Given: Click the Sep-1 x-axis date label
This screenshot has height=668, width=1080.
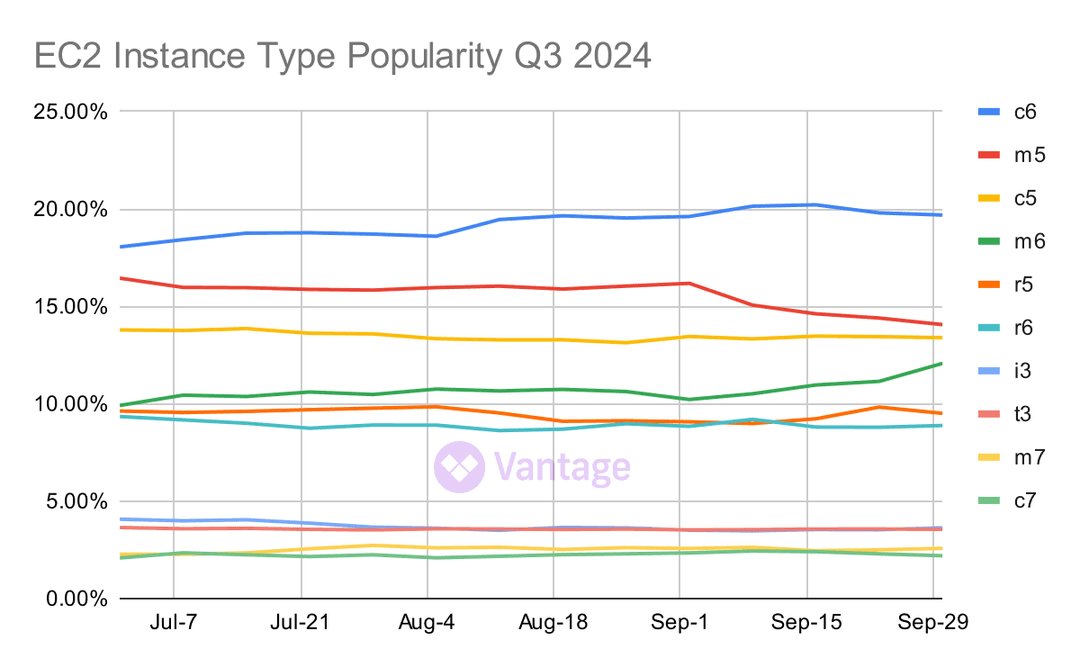Looking at the screenshot, I should (x=680, y=623).
